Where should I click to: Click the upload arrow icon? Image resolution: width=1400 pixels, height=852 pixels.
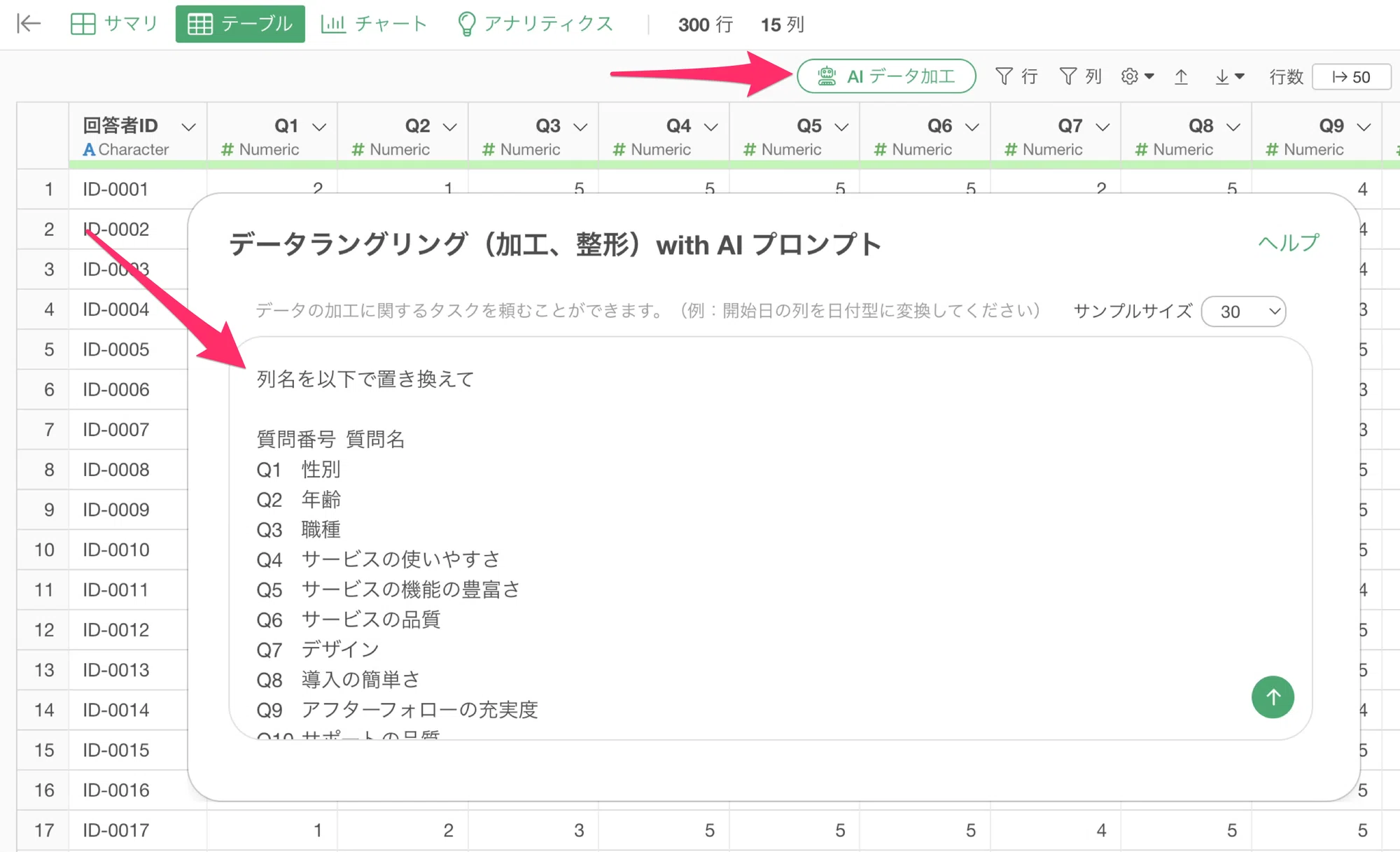(1181, 76)
